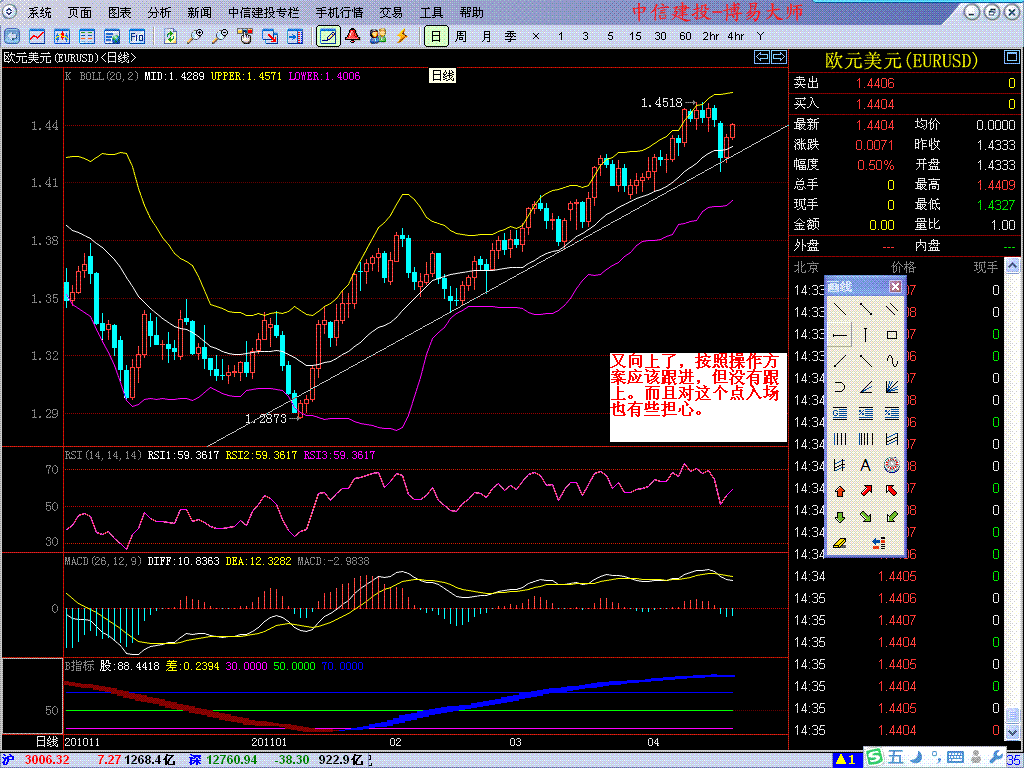
Task: Click the previous chart left arrow button
Action: (x=761, y=57)
